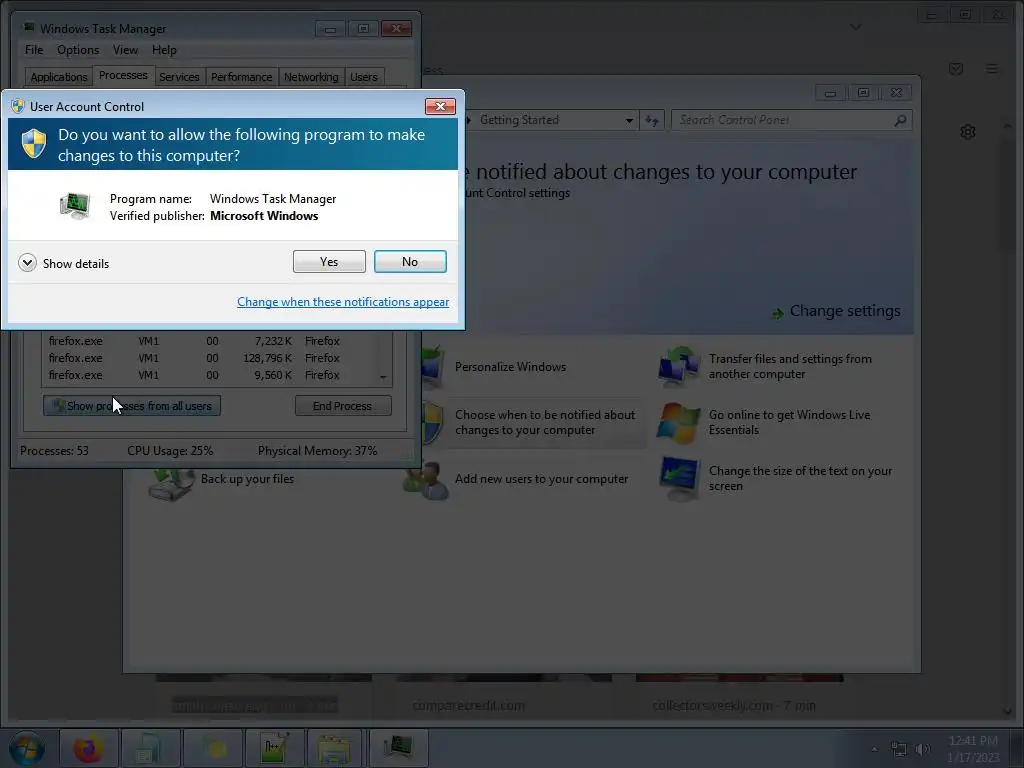Click the volume speaker tray icon
The image size is (1024, 768).
(x=923, y=749)
